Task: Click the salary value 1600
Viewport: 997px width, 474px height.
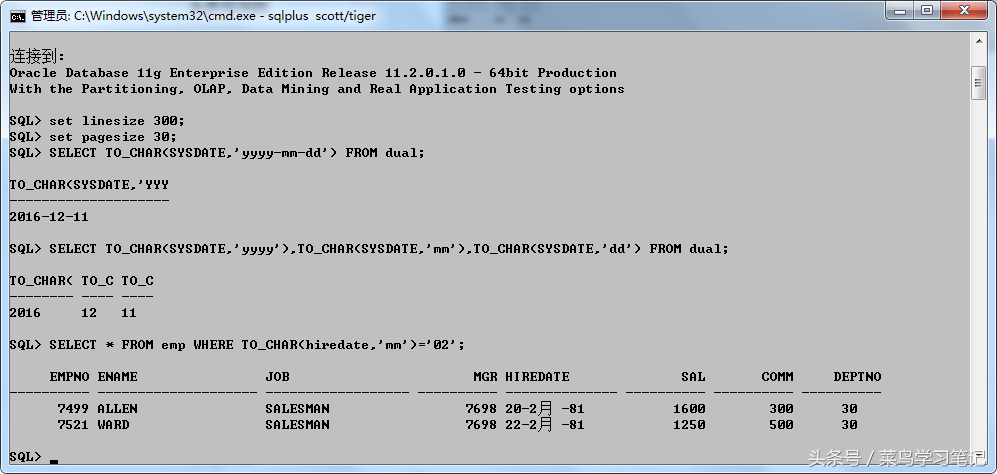Action: (689, 408)
